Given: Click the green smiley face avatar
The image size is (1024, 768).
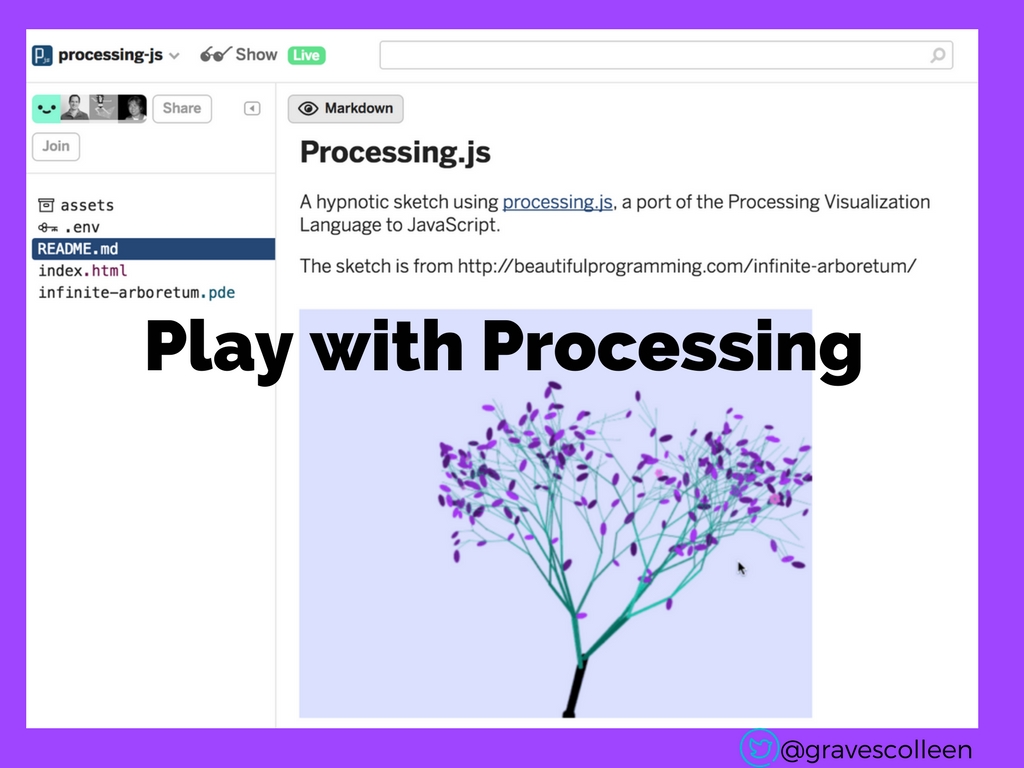Looking at the screenshot, I should 46,108.
